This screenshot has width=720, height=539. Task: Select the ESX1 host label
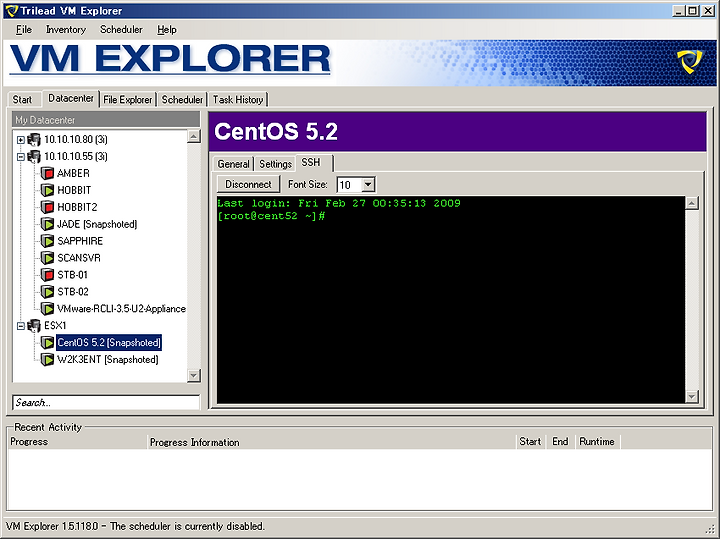[55, 326]
